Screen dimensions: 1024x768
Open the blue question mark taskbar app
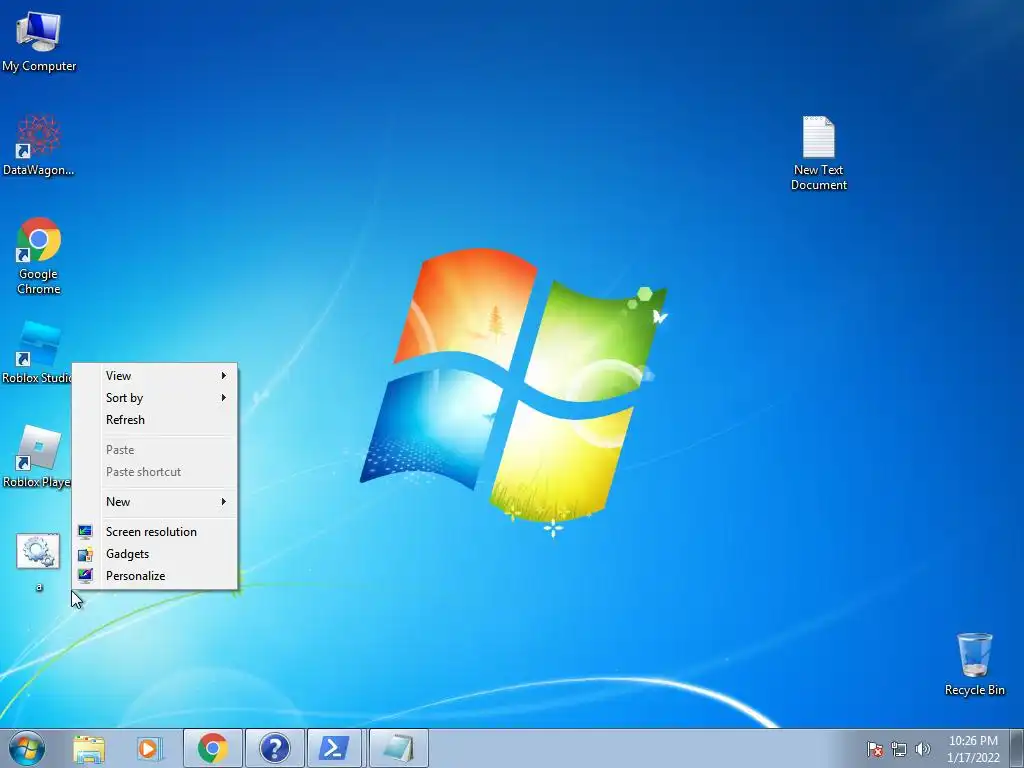274,748
